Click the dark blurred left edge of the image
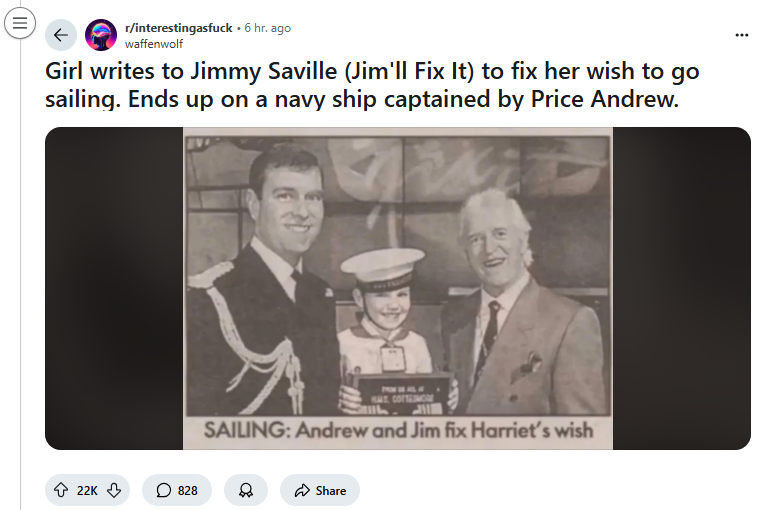This screenshot has width=769, height=510. [112, 288]
